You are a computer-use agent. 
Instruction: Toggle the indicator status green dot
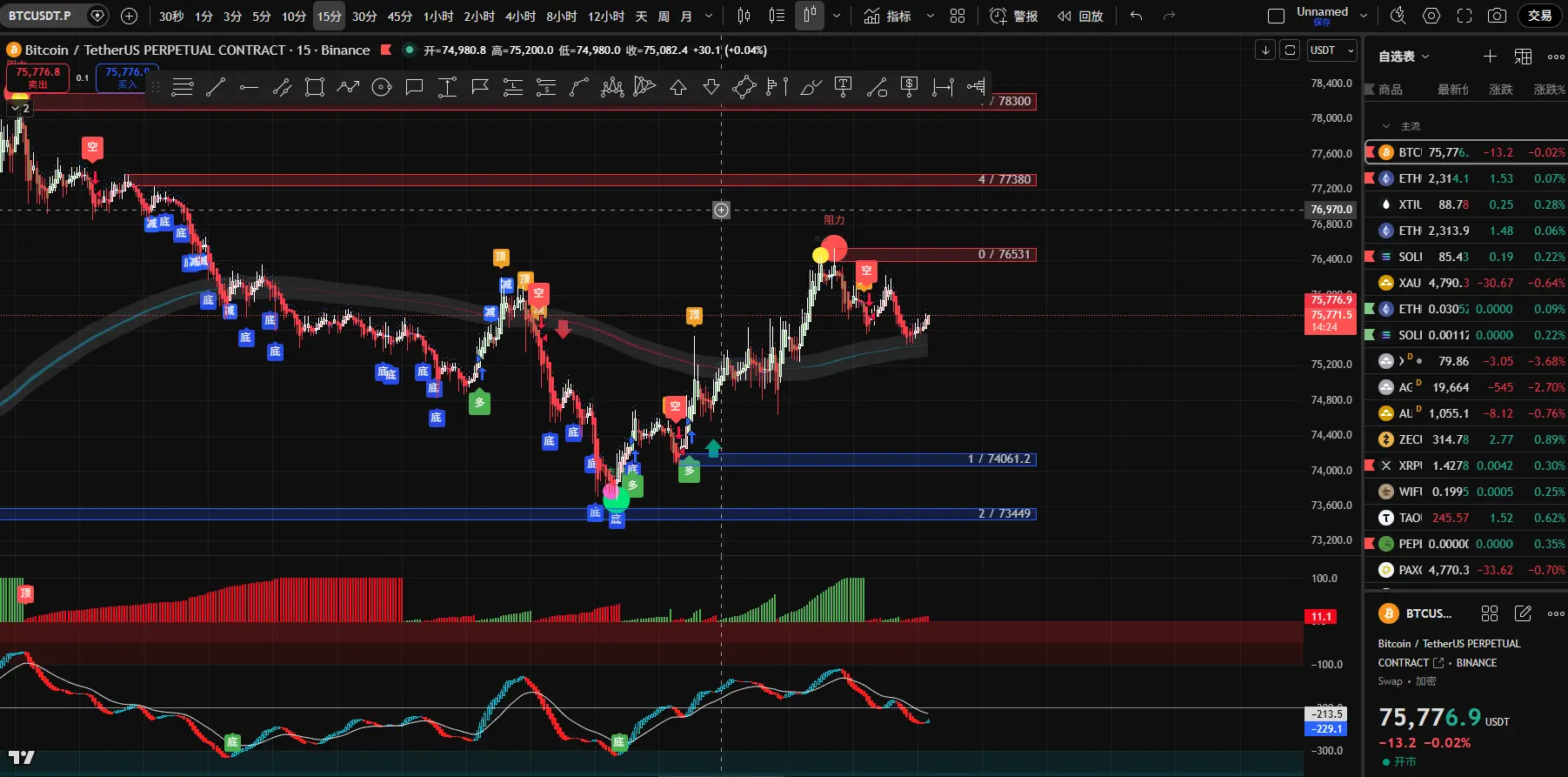click(x=409, y=50)
